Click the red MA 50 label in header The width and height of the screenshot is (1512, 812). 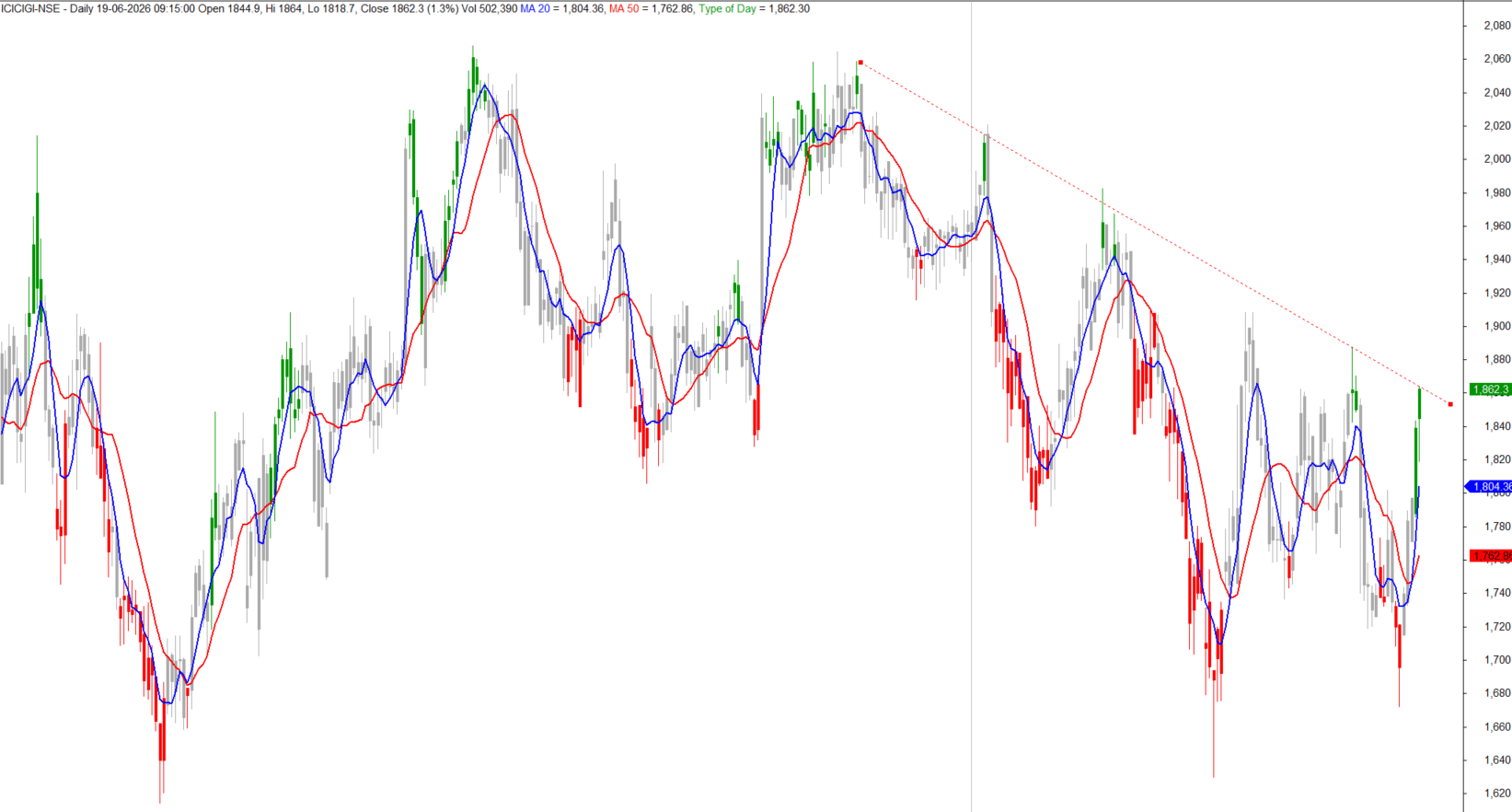click(x=624, y=8)
